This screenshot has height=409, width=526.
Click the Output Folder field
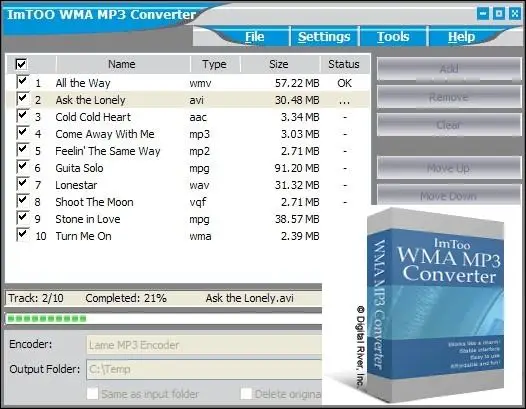[204, 369]
